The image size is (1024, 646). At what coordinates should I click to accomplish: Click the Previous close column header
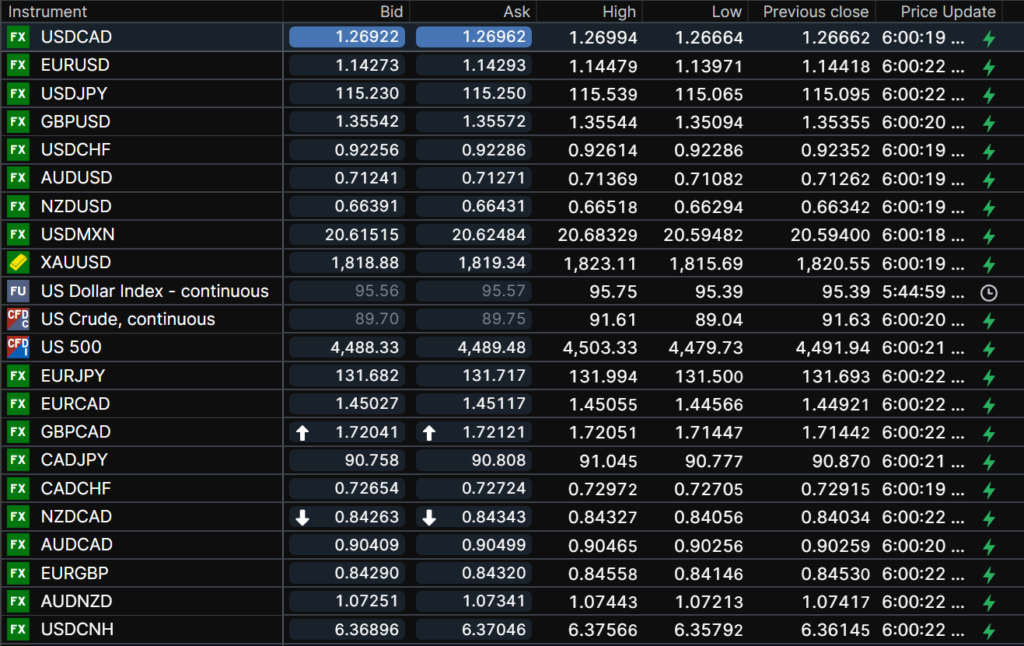[x=815, y=12]
